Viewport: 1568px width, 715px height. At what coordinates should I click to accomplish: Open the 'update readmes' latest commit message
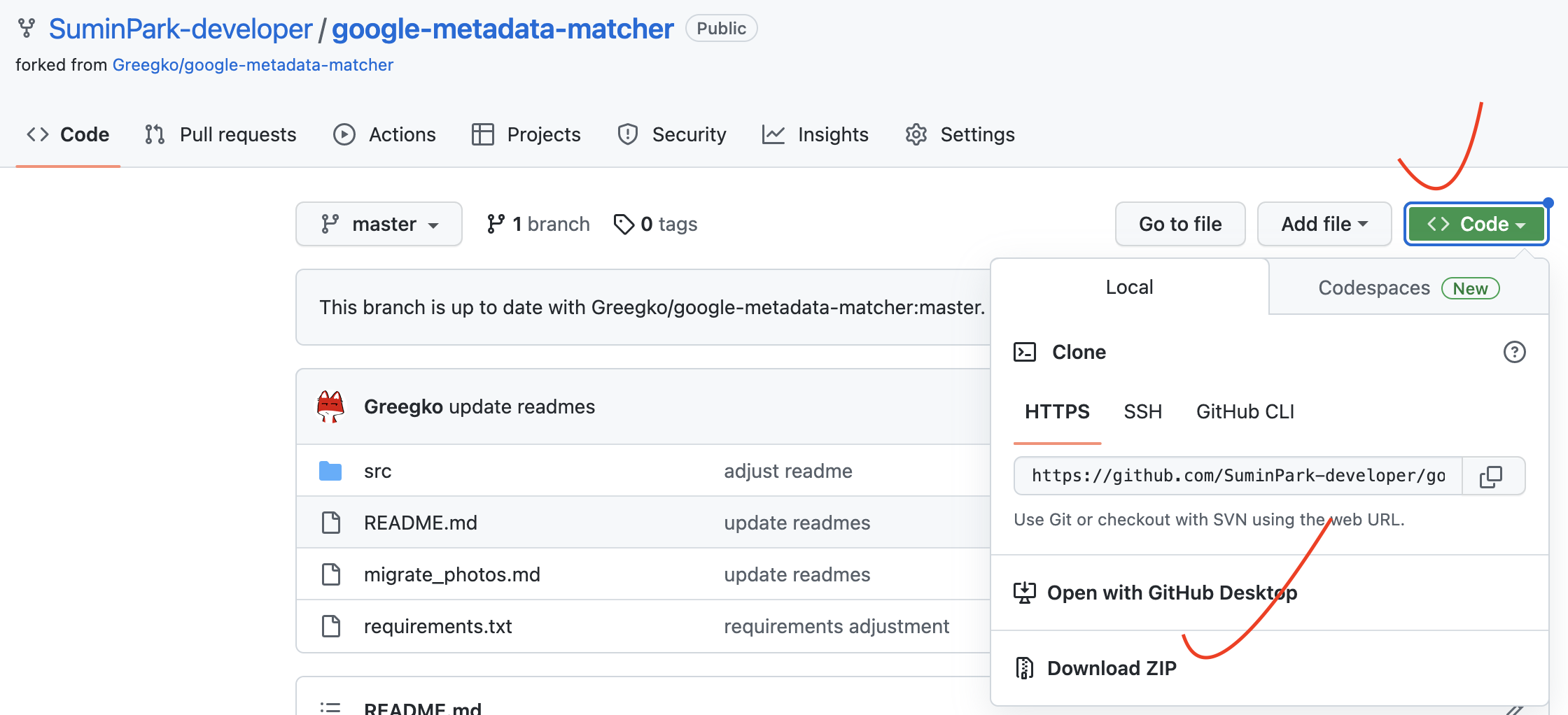click(x=521, y=406)
